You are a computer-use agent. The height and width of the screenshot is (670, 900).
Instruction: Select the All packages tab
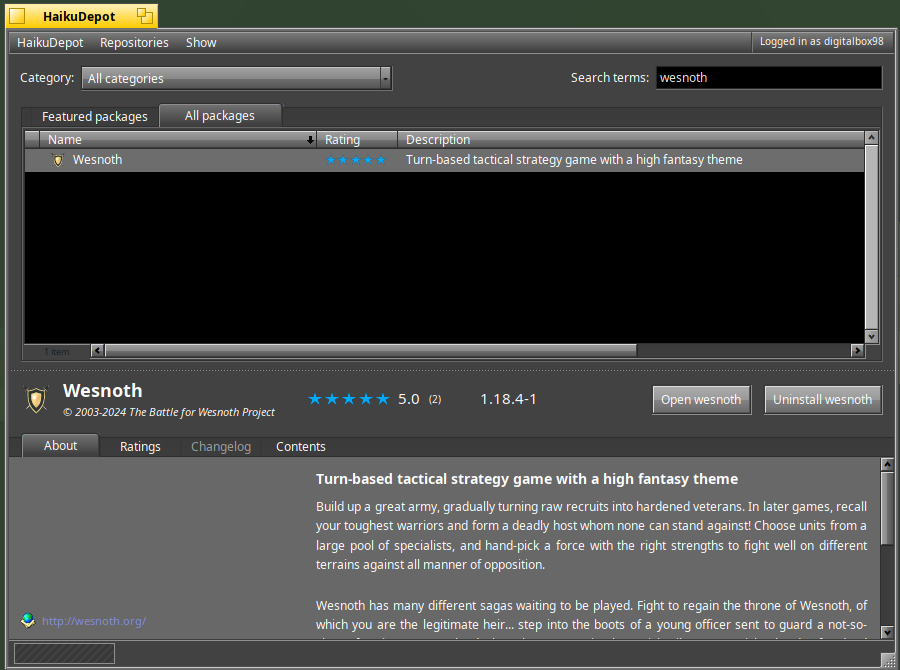coord(220,115)
